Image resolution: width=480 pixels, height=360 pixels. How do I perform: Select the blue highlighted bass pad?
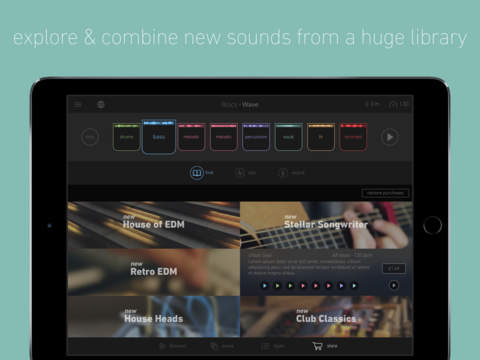159,137
